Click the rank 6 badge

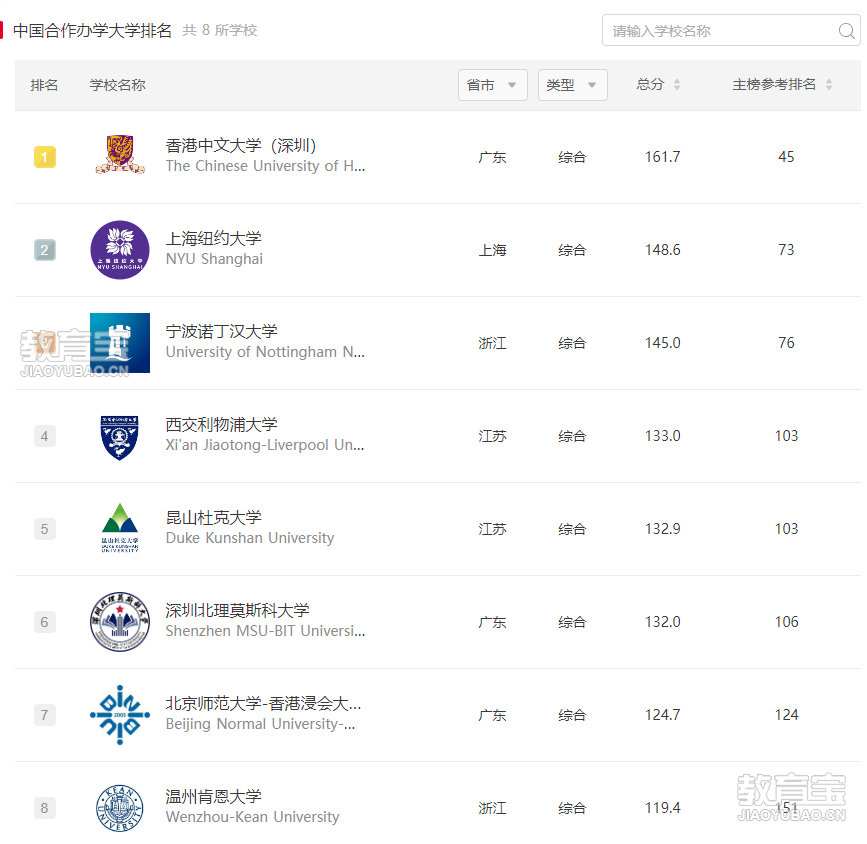[45, 622]
